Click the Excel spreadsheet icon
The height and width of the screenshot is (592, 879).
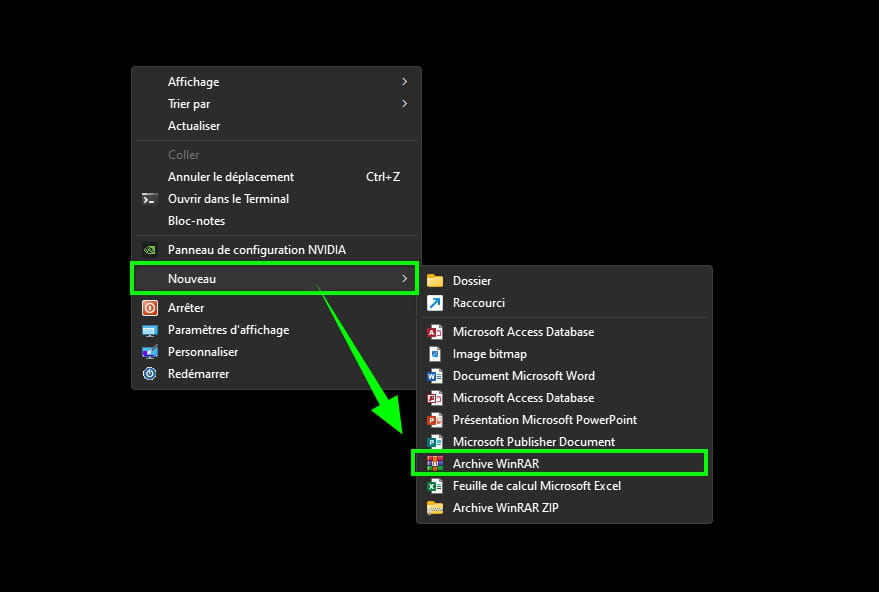[435, 486]
